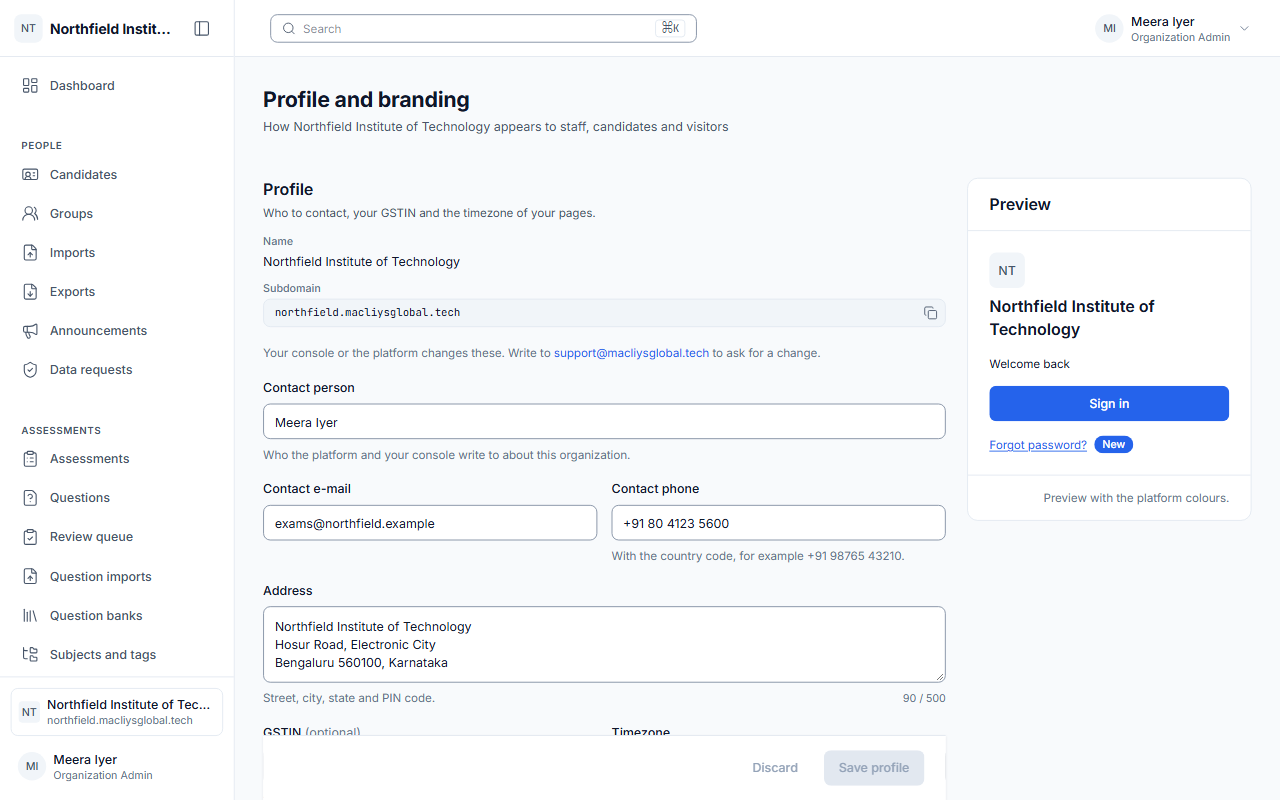Click the Groups people icon
The image size is (1280, 800).
30,214
